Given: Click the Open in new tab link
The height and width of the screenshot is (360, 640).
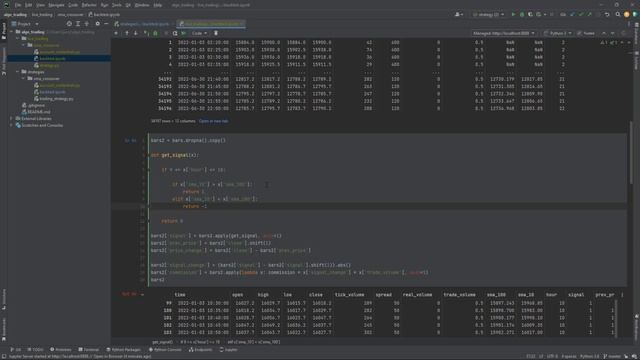Looking at the screenshot, I should click(x=213, y=121).
